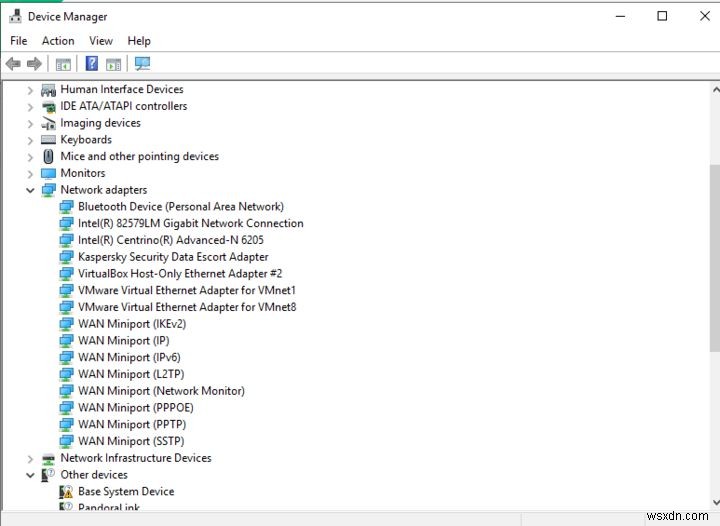Click the Intel Centrino Advanced-N 6205 icon
Image resolution: width=720 pixels, height=526 pixels.
[x=66, y=241]
